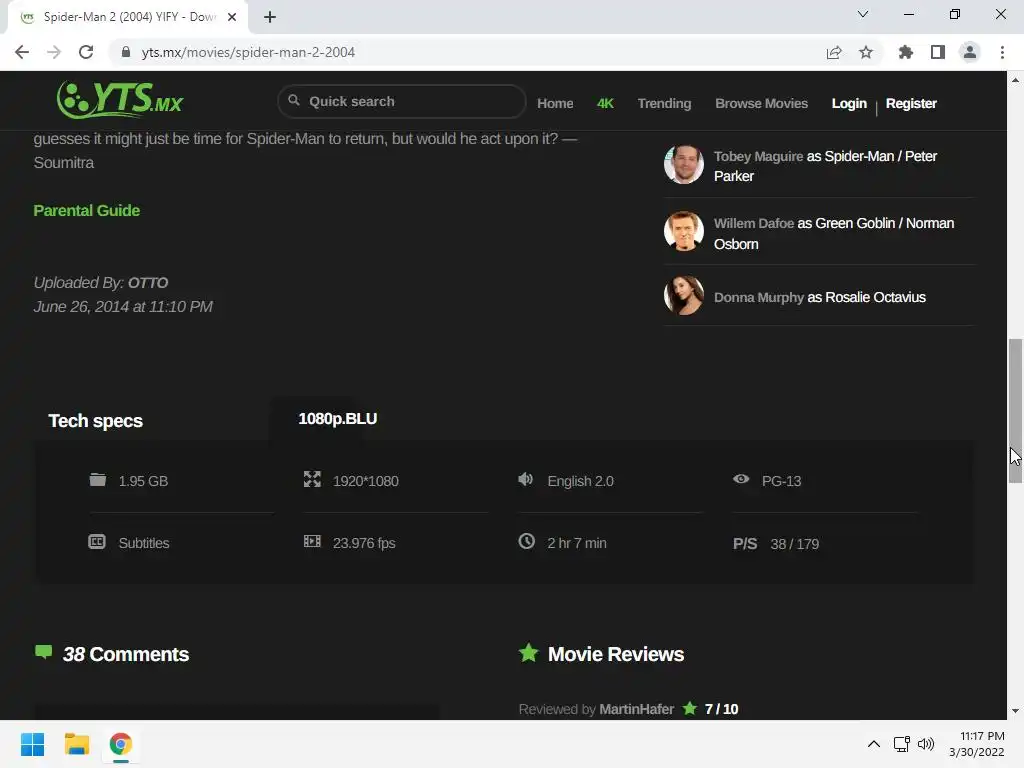Select the Spider-Man 2 (2004) YIFY tab
This screenshot has height=768, width=1024.
(x=128, y=17)
